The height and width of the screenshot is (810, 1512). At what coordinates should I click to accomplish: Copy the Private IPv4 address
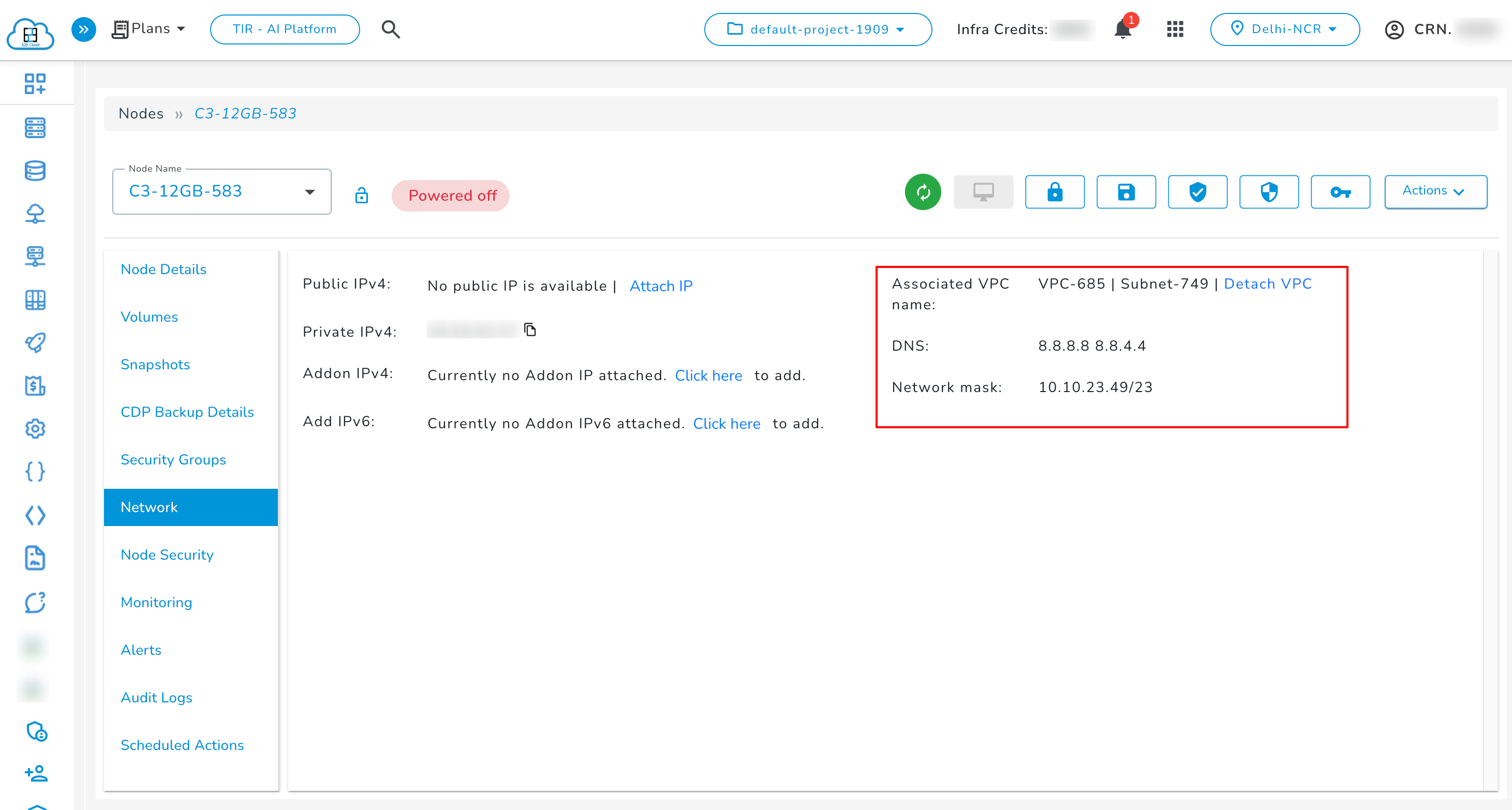(x=530, y=329)
